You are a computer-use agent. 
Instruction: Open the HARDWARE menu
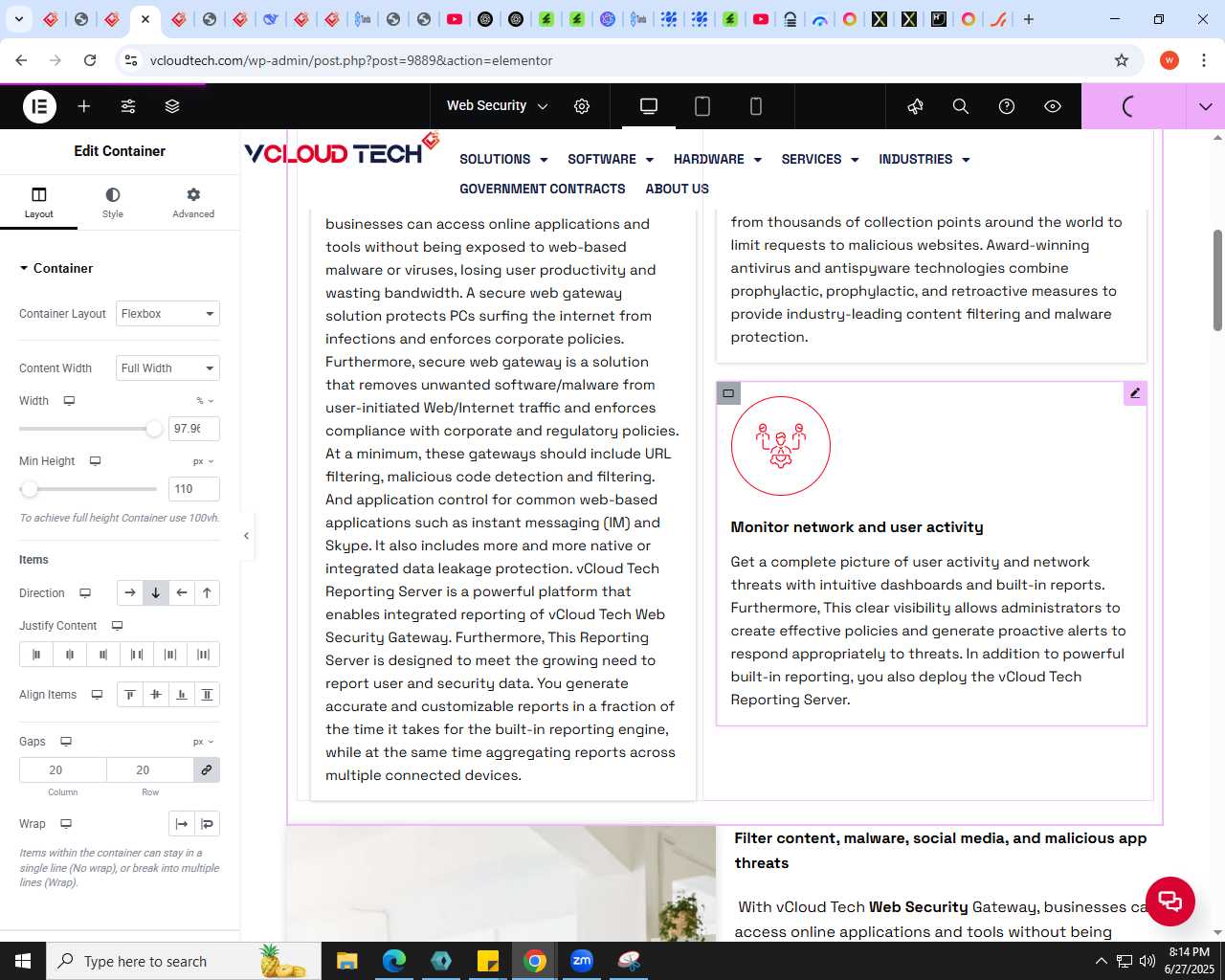[718, 160]
